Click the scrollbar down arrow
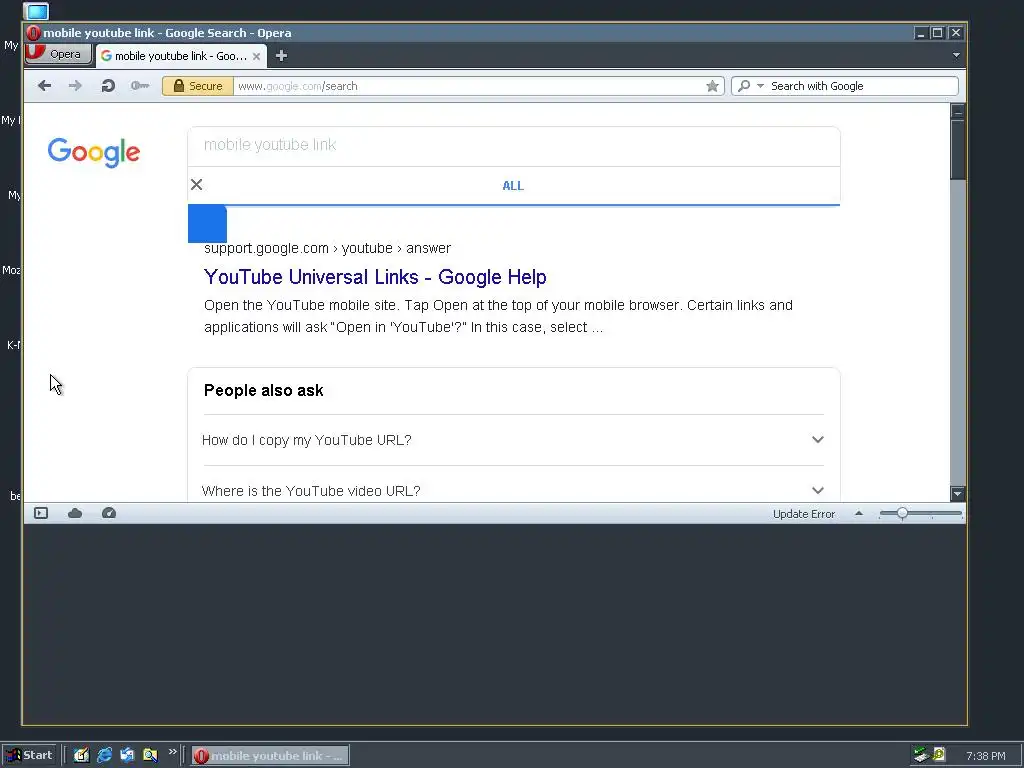This screenshot has height=768, width=1024. (x=957, y=494)
